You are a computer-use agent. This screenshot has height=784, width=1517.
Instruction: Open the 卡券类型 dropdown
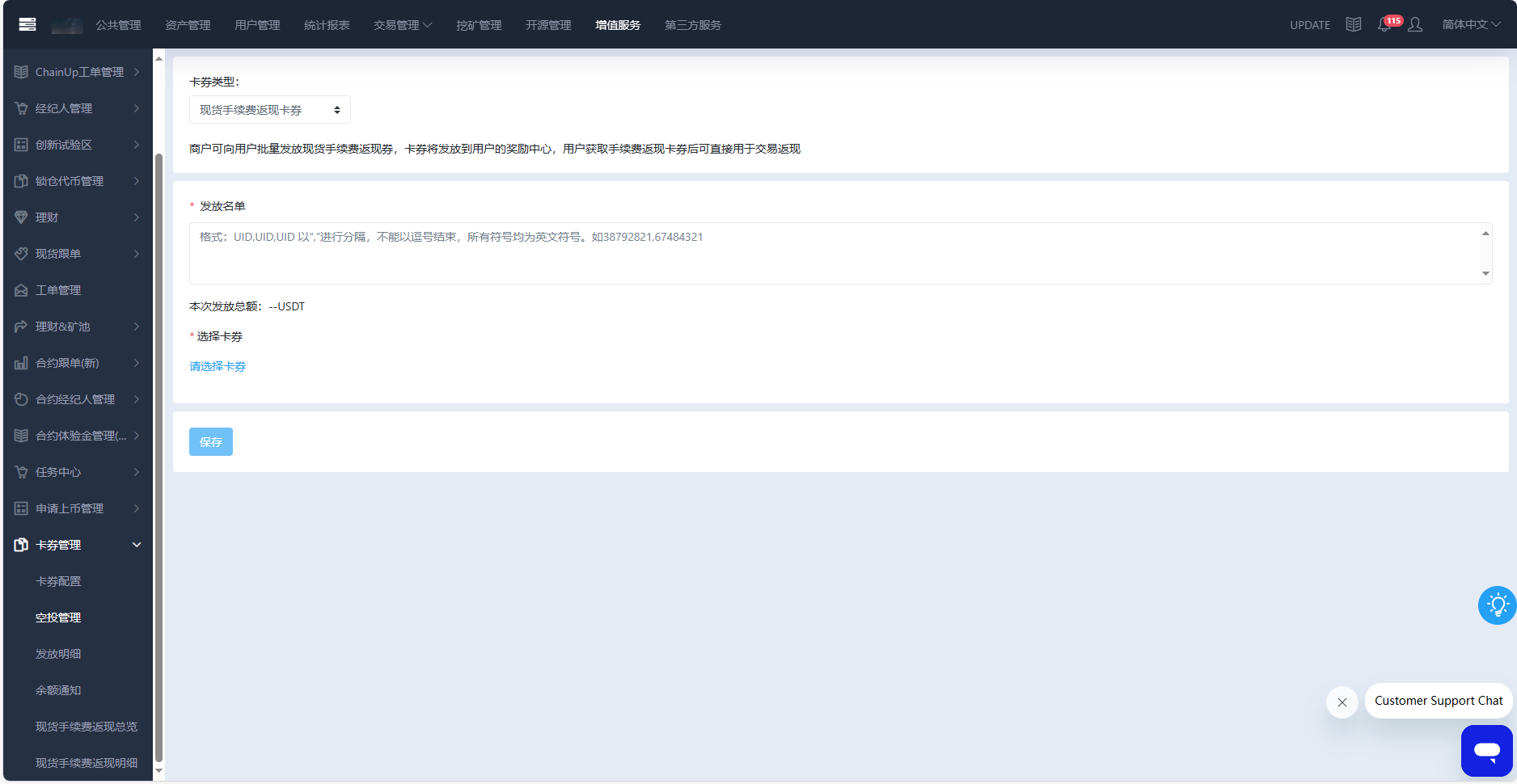[270, 110]
